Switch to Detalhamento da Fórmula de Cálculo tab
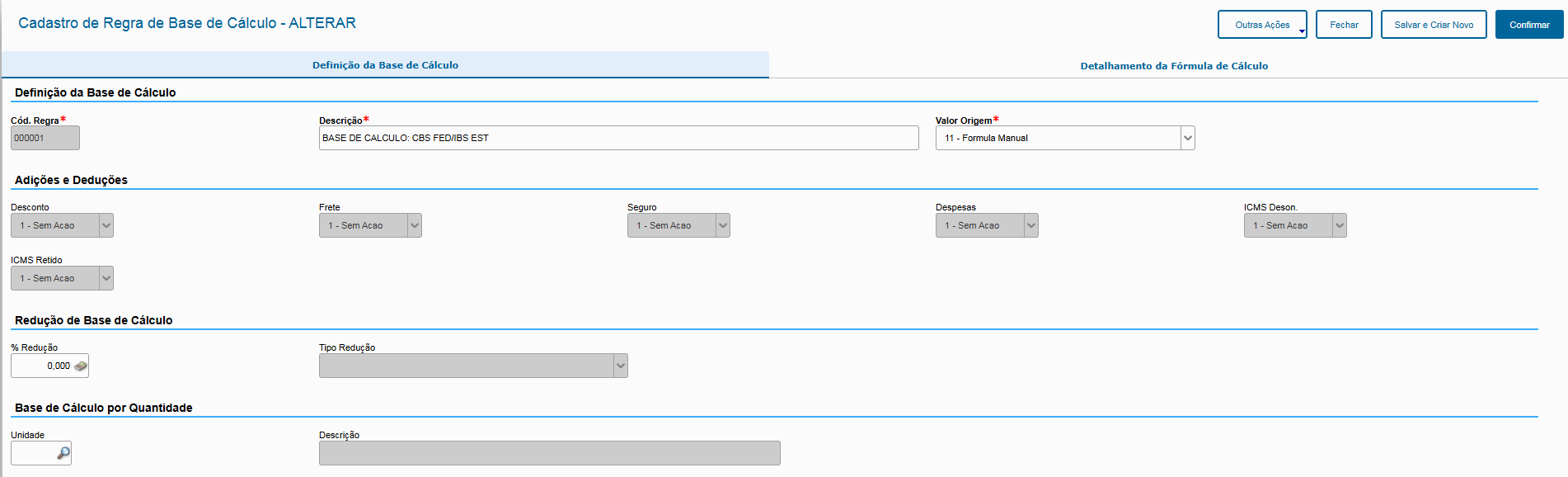 1173,66
